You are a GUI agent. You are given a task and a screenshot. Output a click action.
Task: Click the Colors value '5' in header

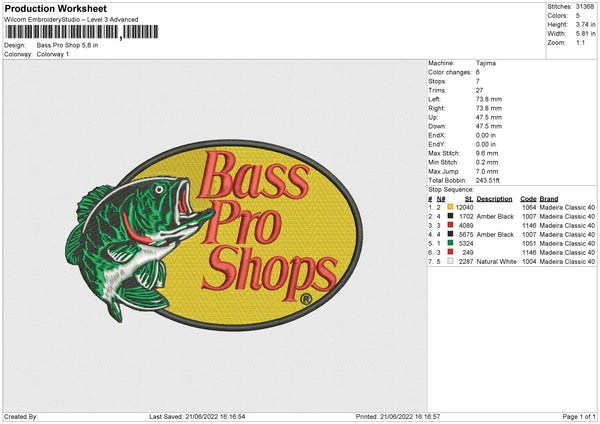(x=578, y=16)
